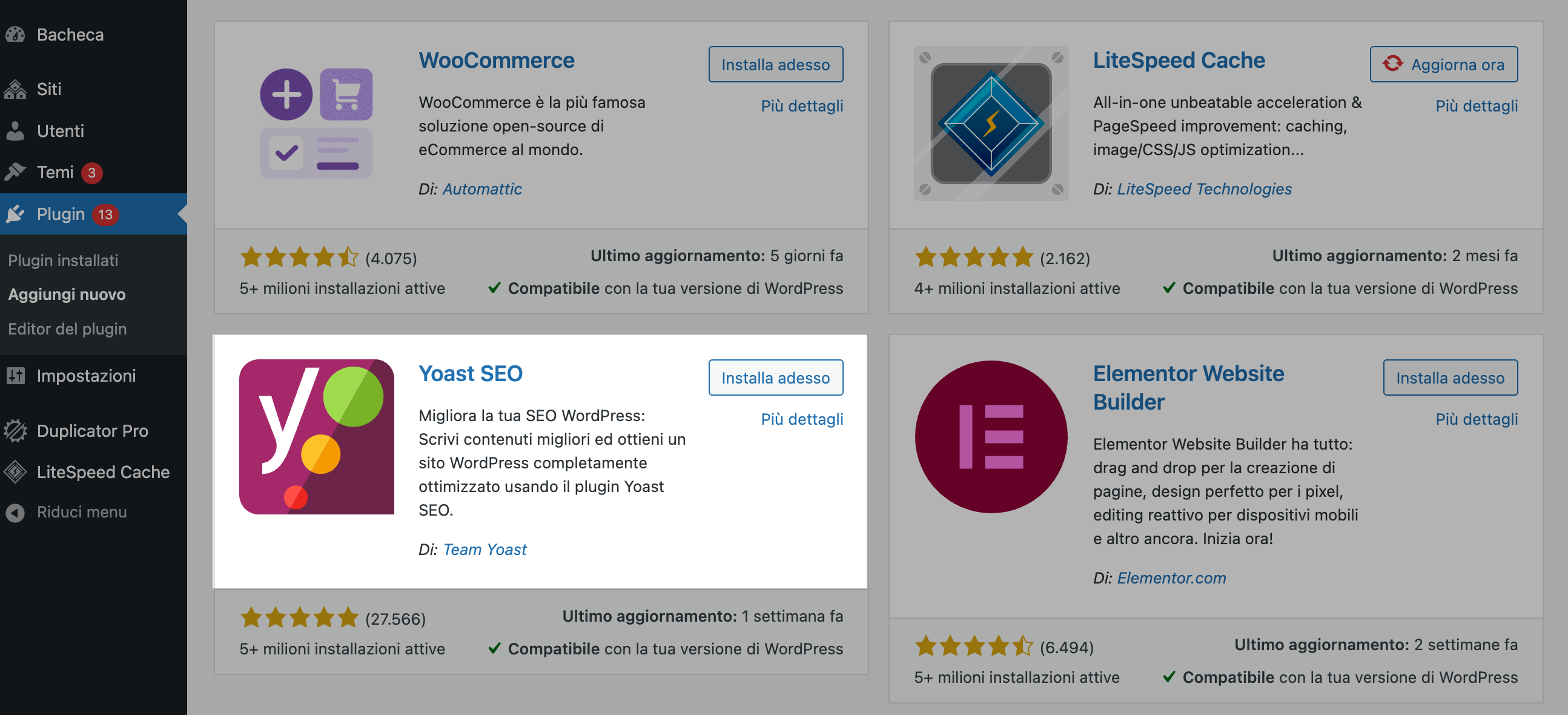Open the Bacheca dashboard icon

click(x=15, y=35)
